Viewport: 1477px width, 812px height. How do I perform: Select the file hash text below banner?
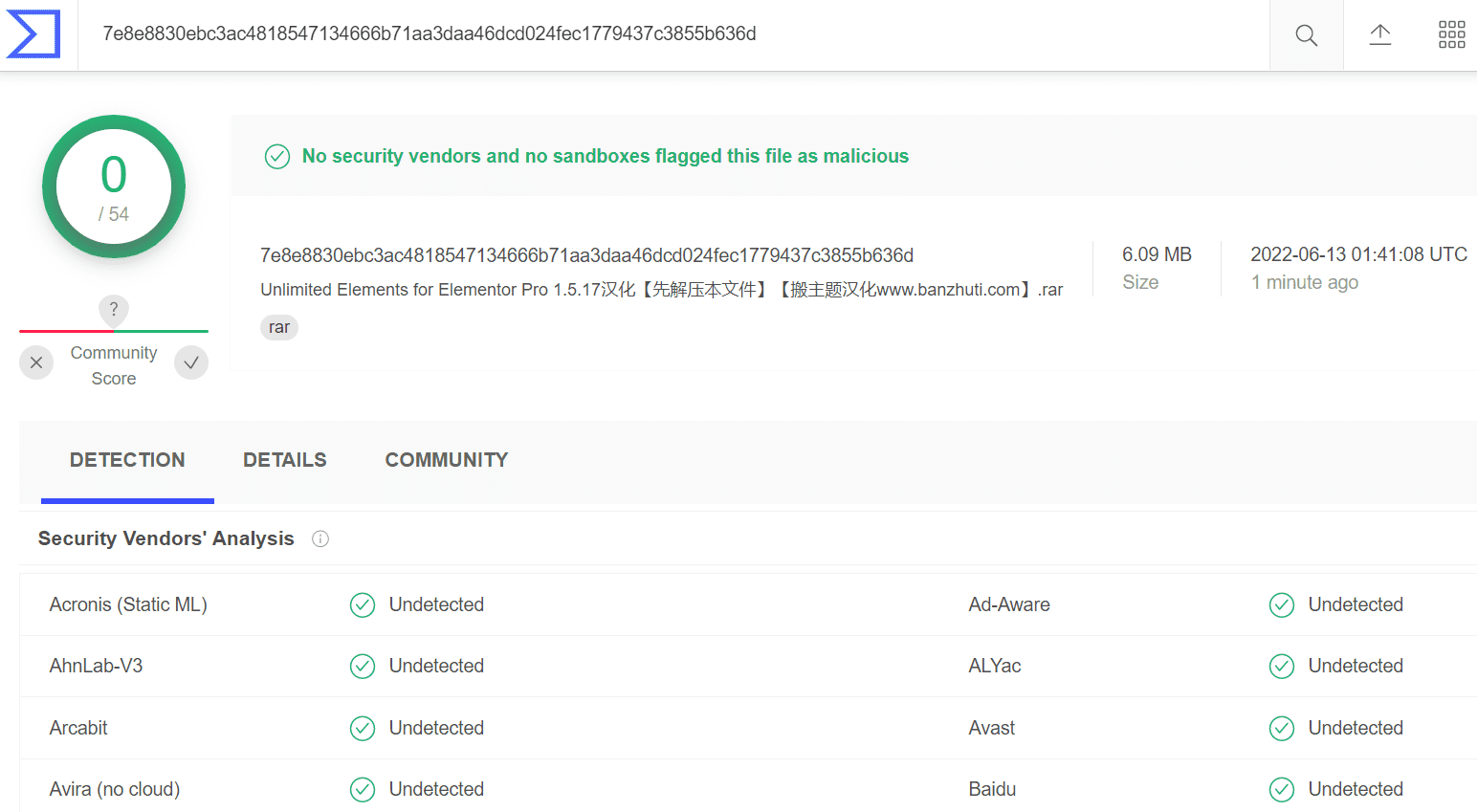coord(586,255)
